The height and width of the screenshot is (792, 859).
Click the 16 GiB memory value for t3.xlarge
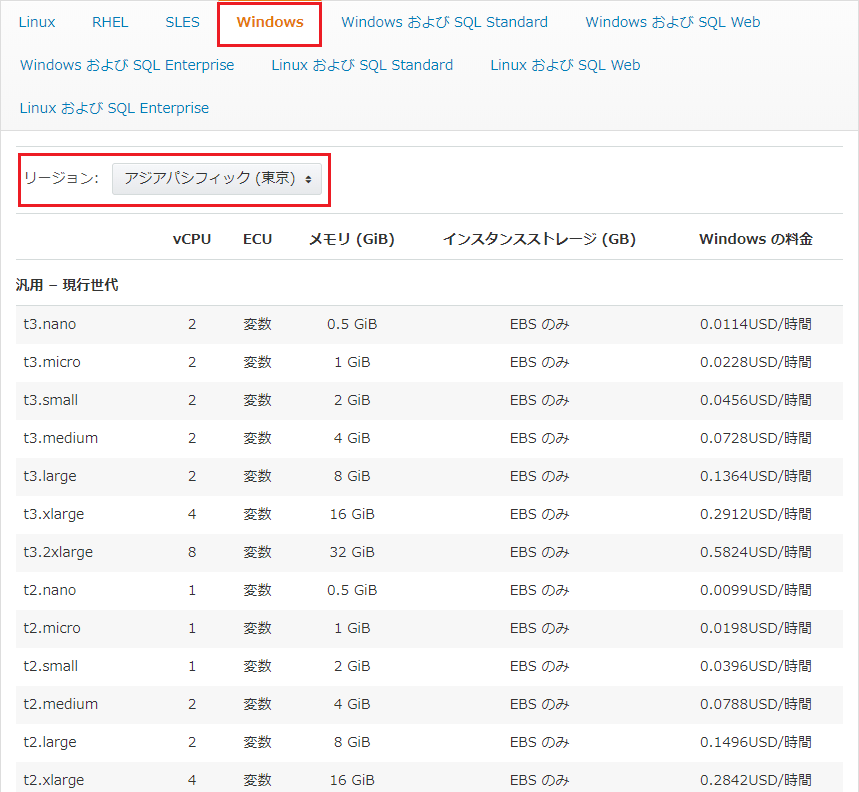[x=352, y=514]
